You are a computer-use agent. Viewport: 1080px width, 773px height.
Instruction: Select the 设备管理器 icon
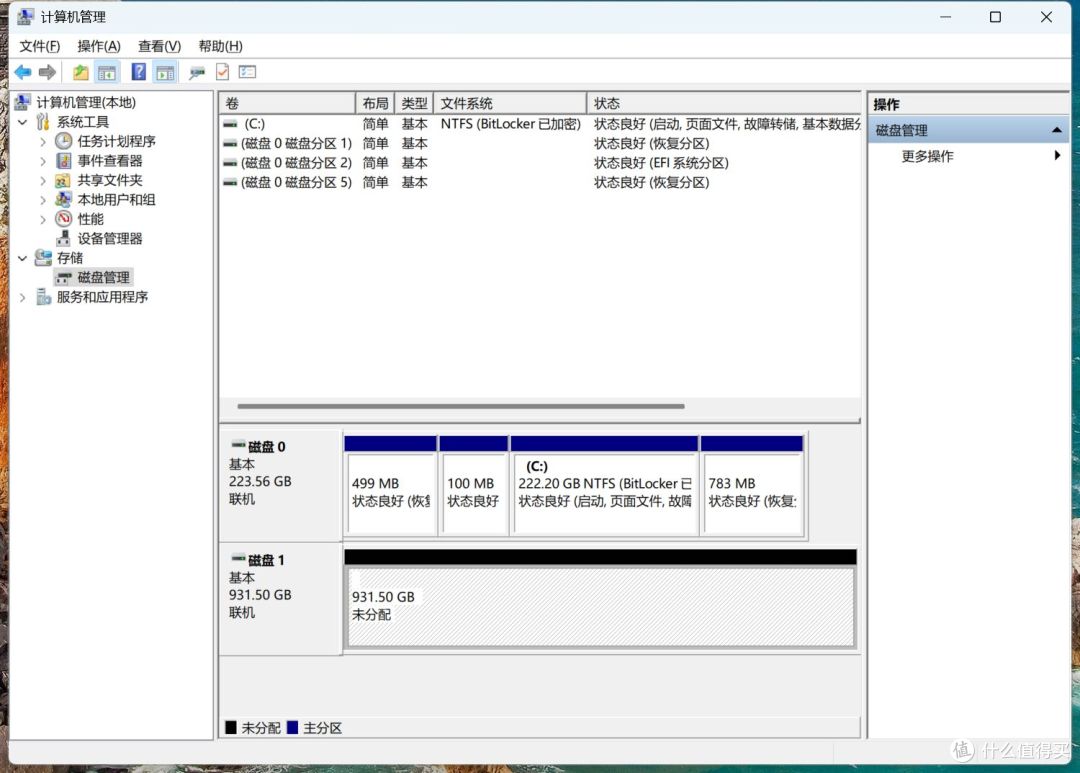click(x=63, y=238)
